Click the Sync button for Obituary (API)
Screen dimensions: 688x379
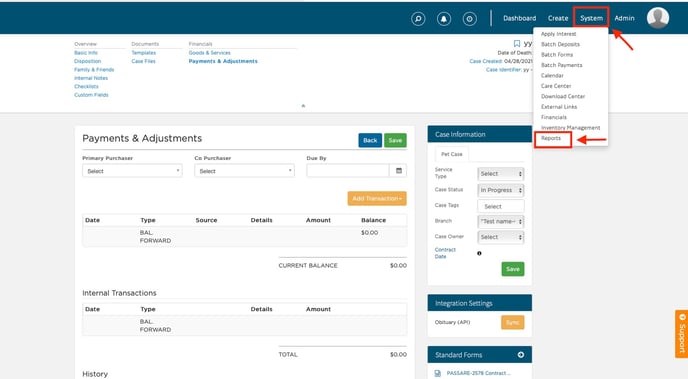point(512,322)
